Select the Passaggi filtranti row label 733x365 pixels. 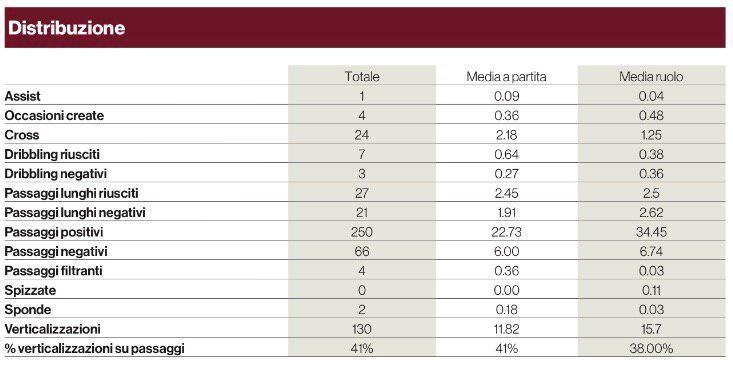(x=53, y=271)
